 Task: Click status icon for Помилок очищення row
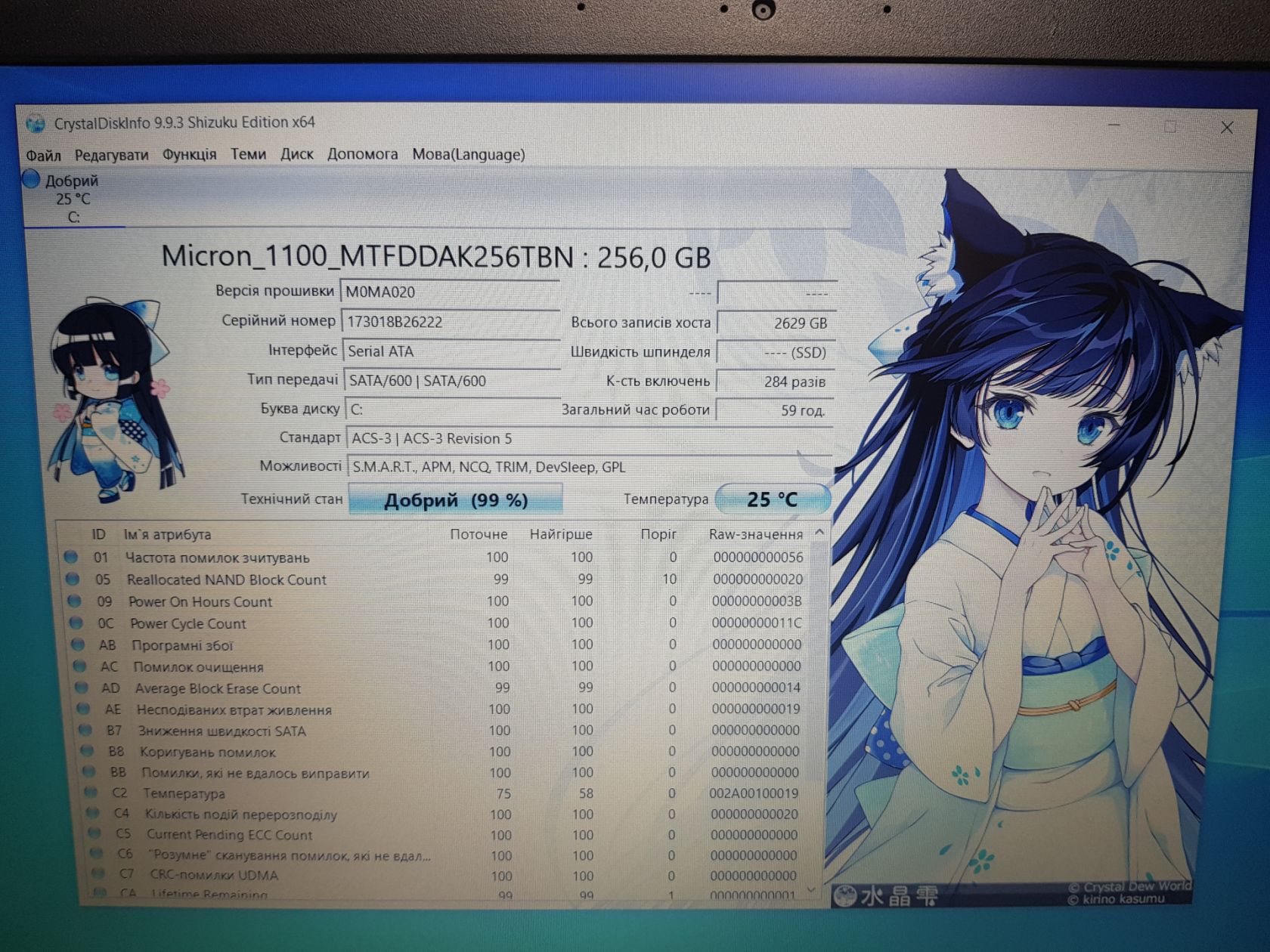(x=79, y=667)
